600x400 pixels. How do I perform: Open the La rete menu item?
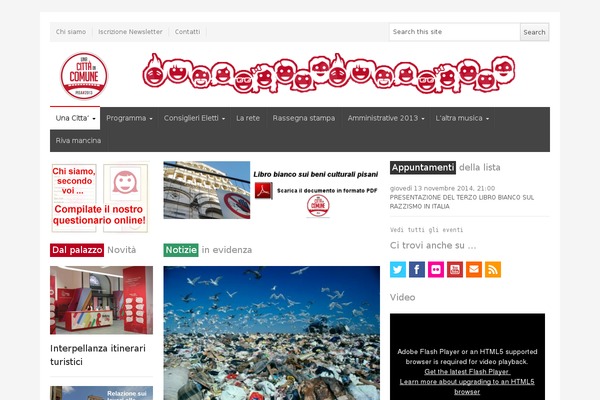(248, 118)
